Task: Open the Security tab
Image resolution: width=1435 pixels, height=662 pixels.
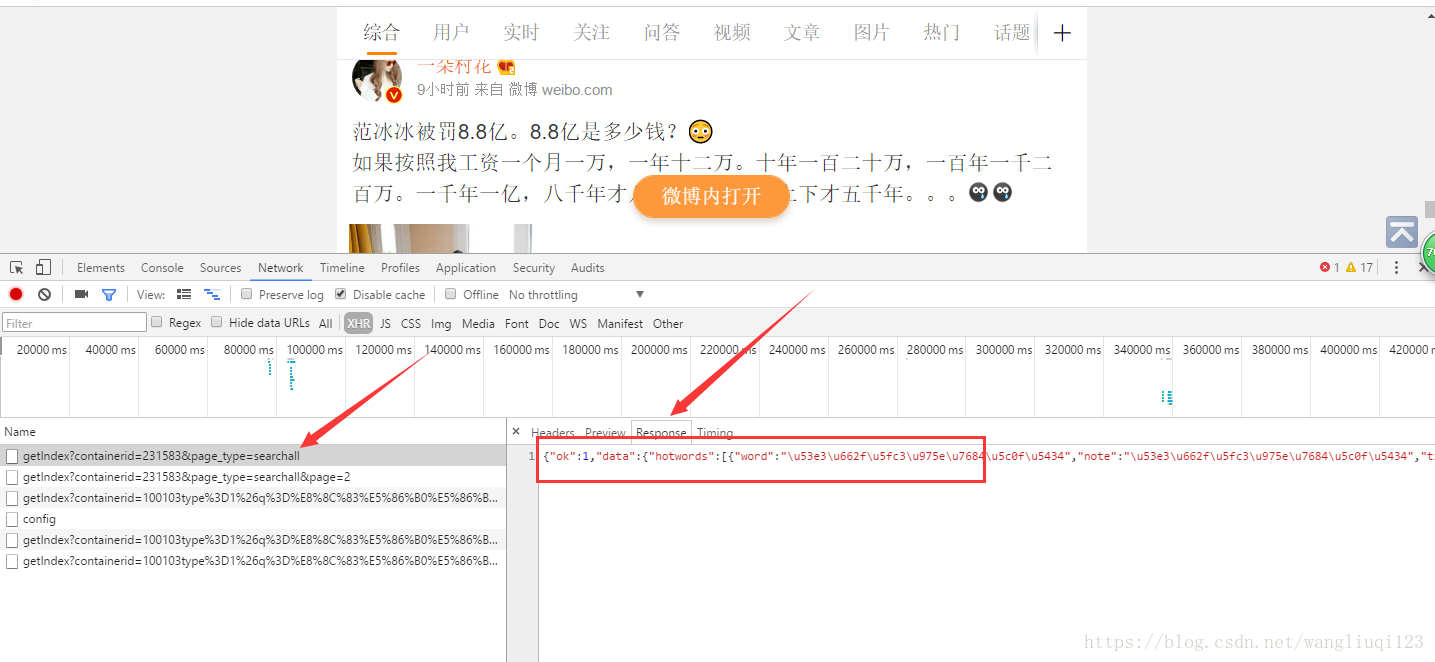Action: coord(534,267)
